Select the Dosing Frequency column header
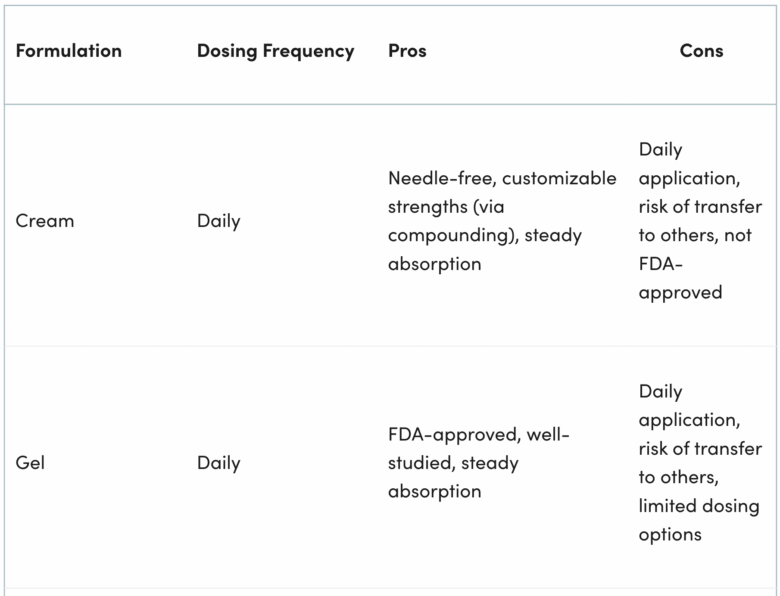The image size is (780, 596). [x=275, y=51]
